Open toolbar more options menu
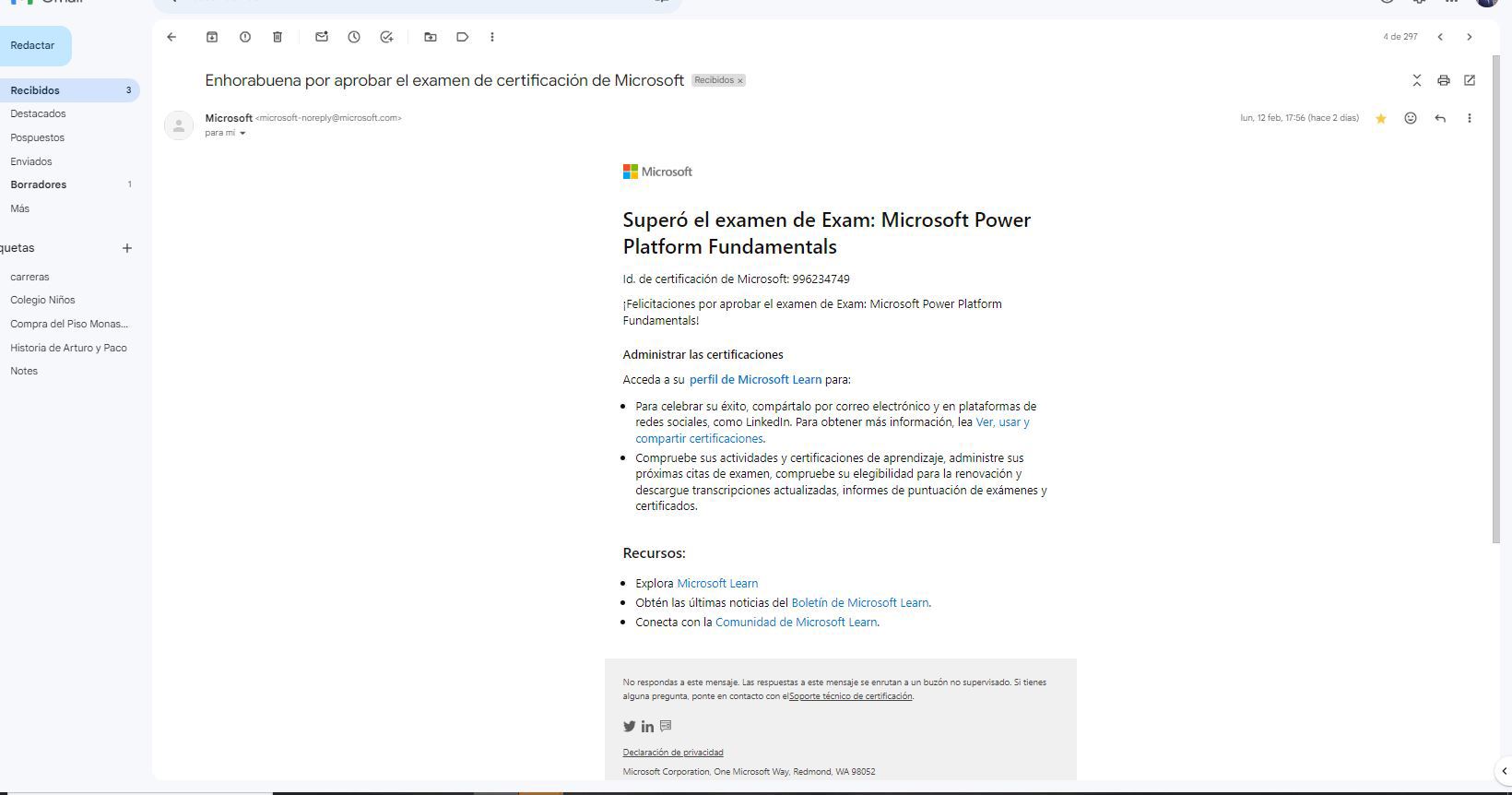 [x=492, y=37]
